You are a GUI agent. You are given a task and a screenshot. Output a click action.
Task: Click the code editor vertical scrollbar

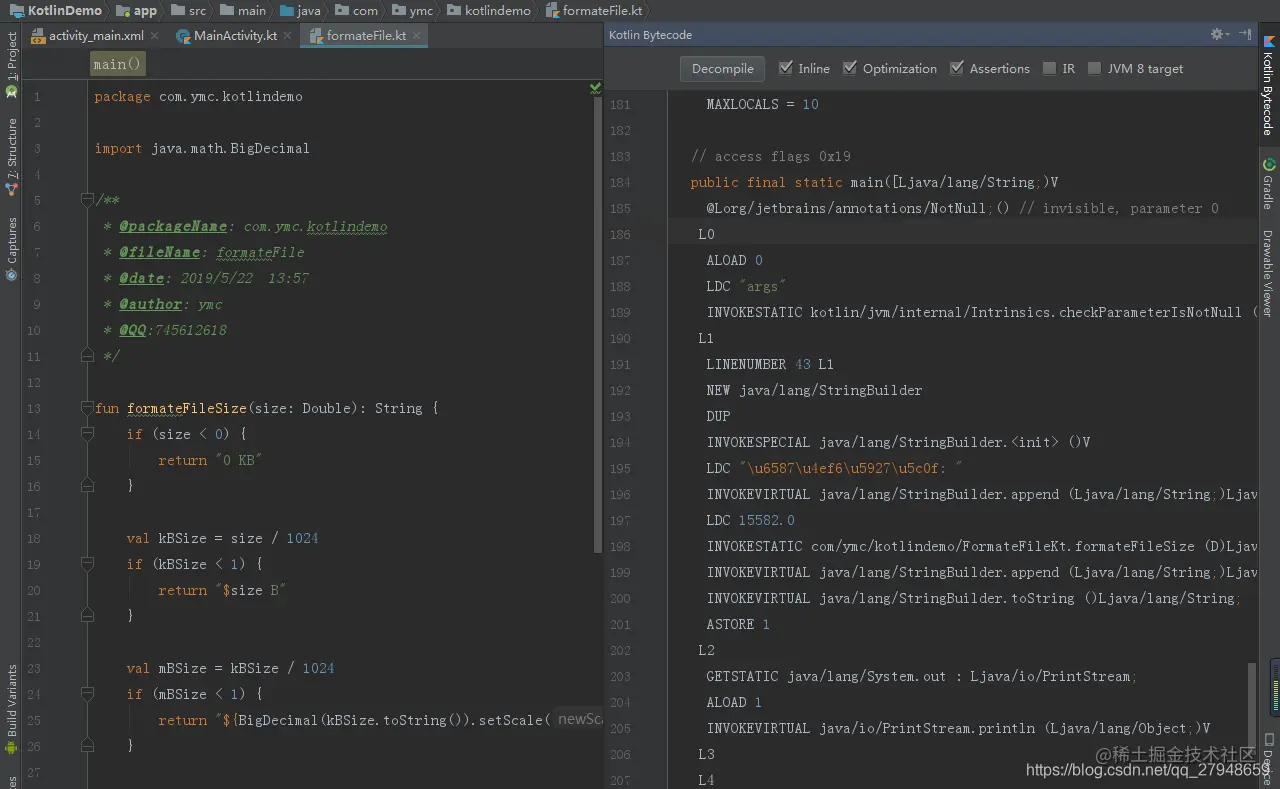pos(599,325)
